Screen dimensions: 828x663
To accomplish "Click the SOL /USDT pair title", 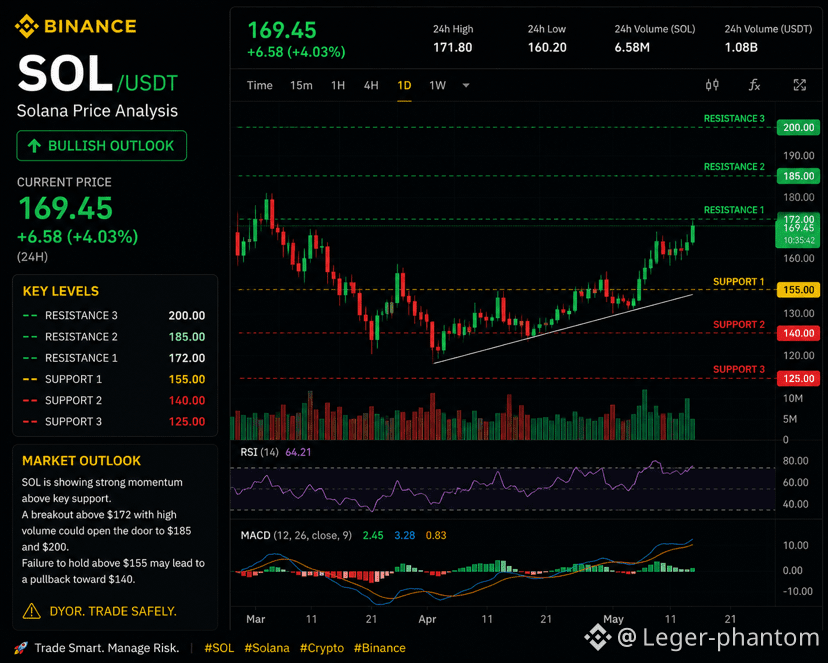I will (98, 74).
